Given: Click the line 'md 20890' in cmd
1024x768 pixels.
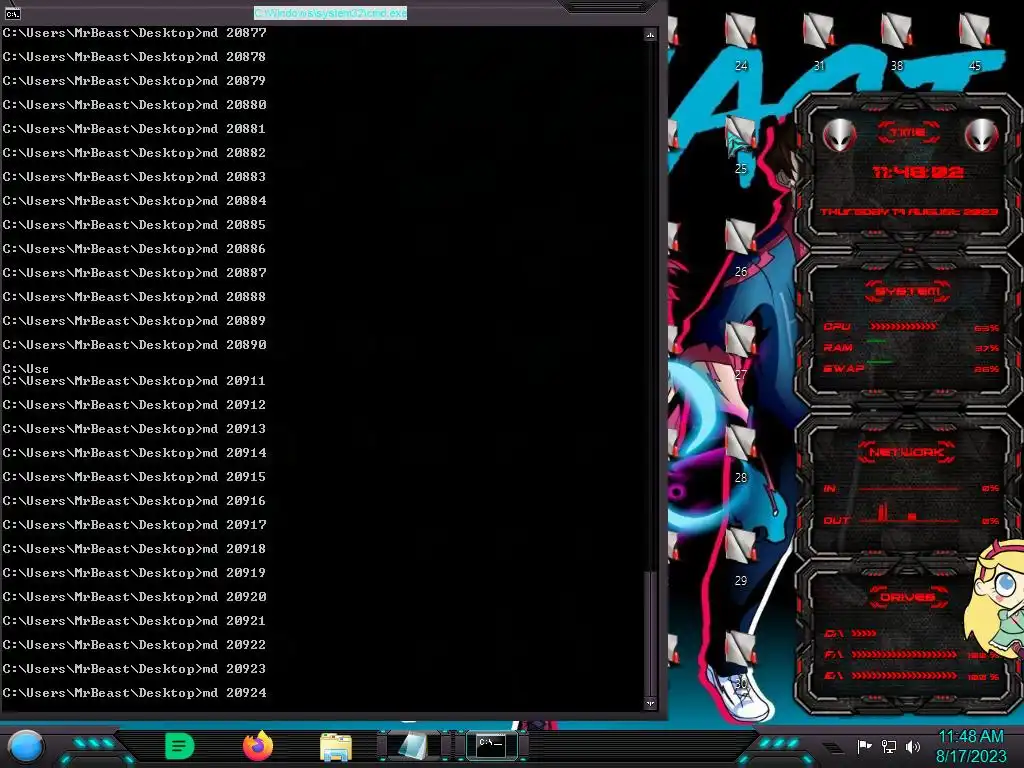Looking at the screenshot, I should (135, 345).
